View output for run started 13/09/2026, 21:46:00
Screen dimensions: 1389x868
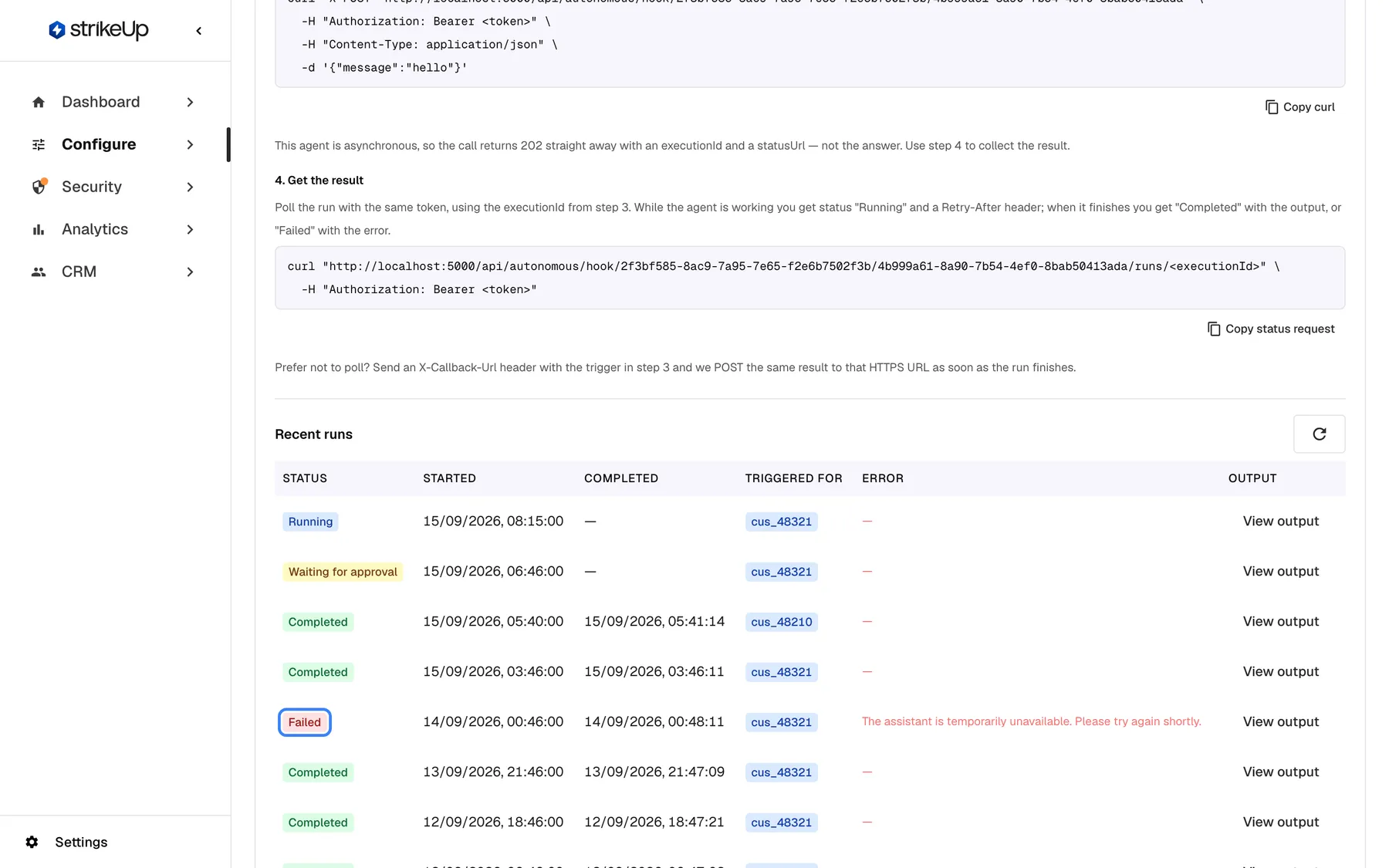[1281, 772]
